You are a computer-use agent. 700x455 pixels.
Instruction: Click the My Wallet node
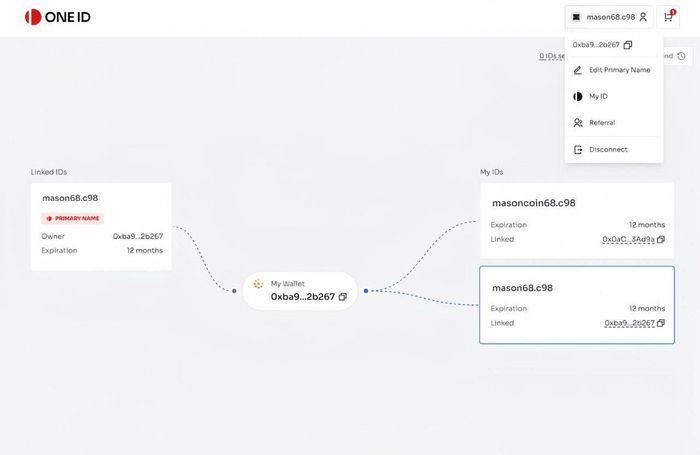(x=300, y=291)
